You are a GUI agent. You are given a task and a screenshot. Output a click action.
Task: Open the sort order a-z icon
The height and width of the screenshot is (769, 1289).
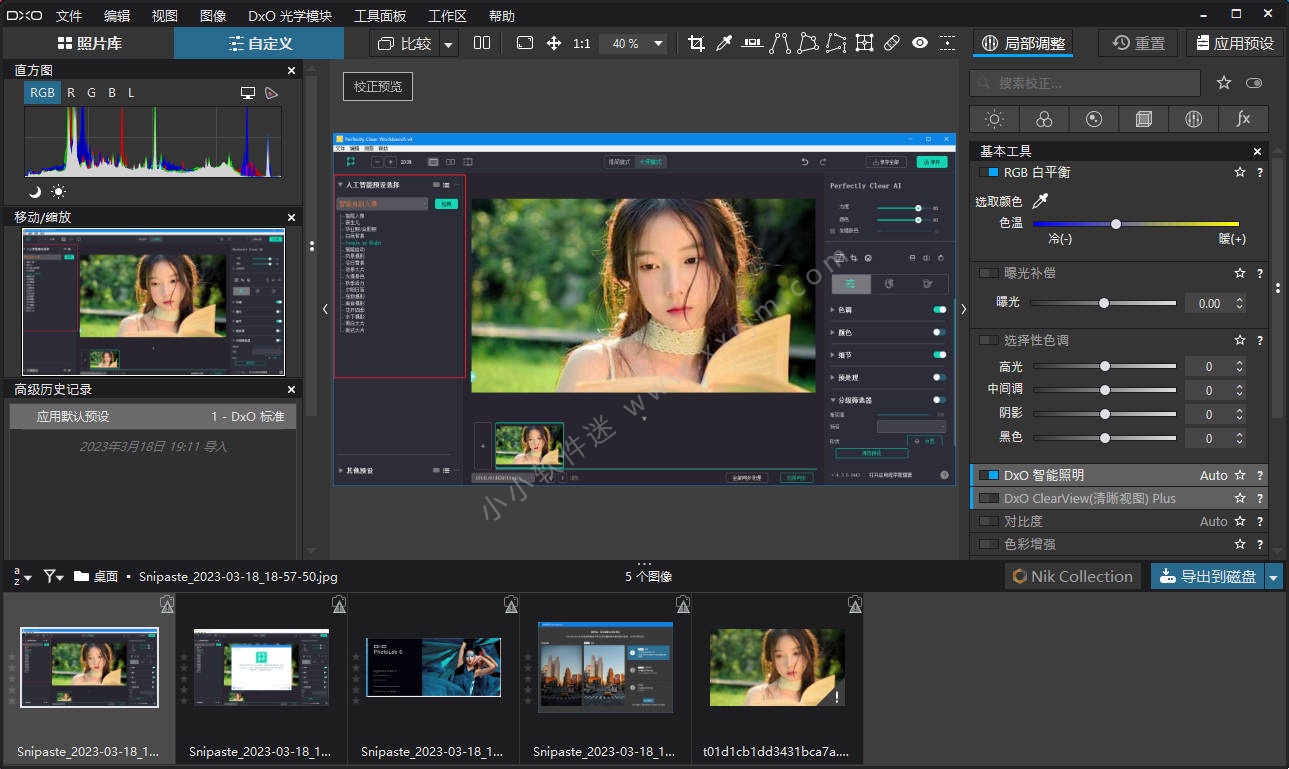tap(21, 576)
